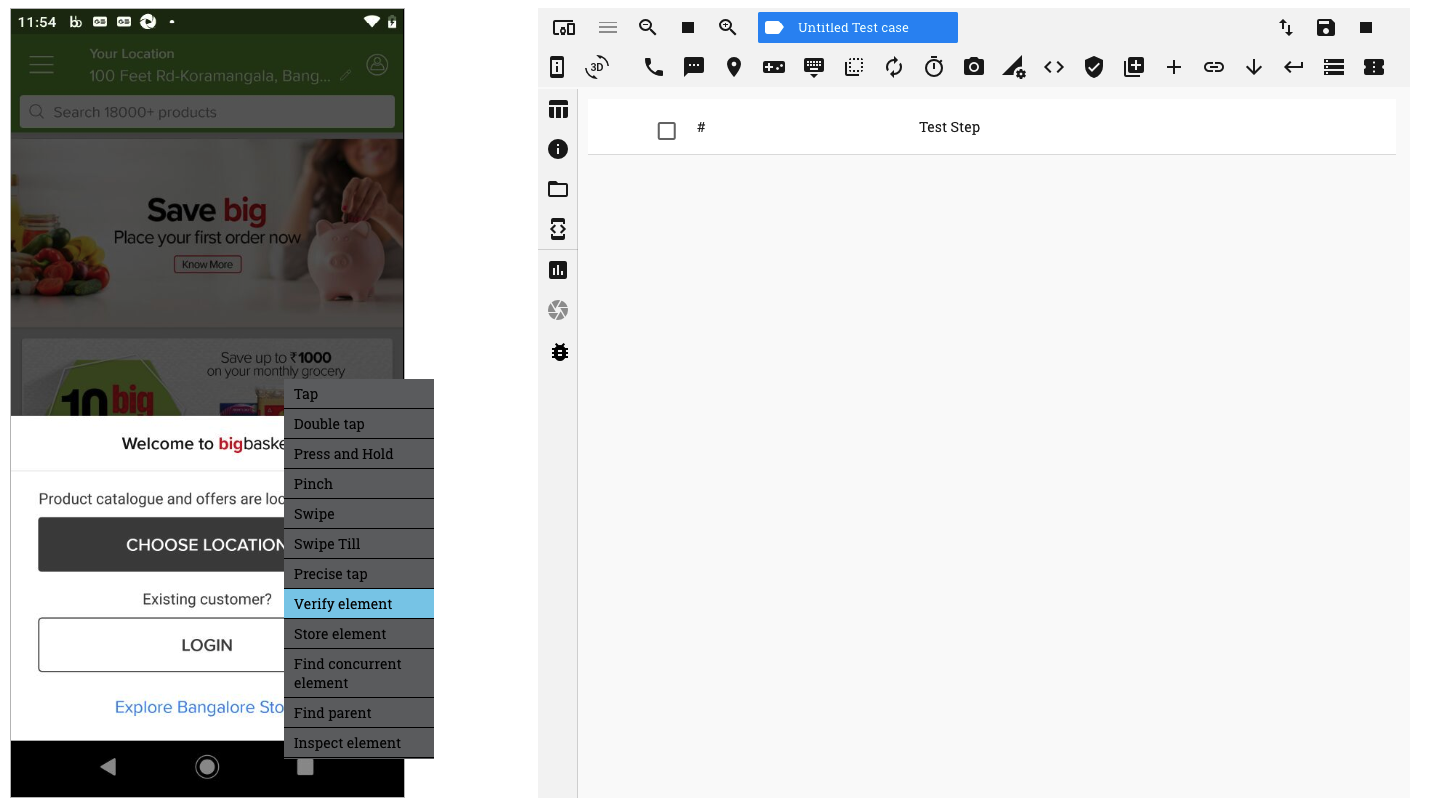Open the Explore Bangalore Store link
The height and width of the screenshot is (802, 1429).
[200, 707]
